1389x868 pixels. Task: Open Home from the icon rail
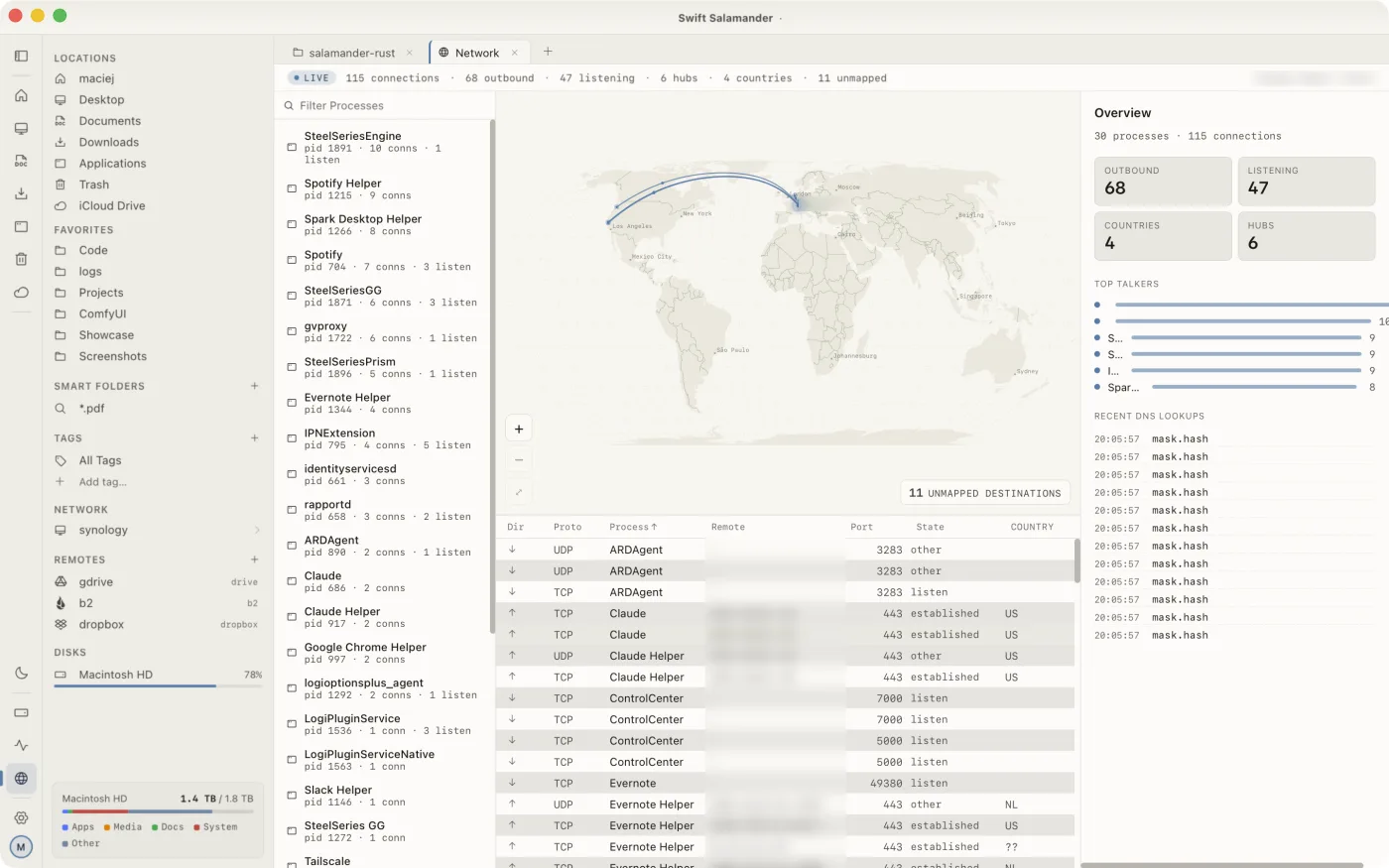(21, 95)
